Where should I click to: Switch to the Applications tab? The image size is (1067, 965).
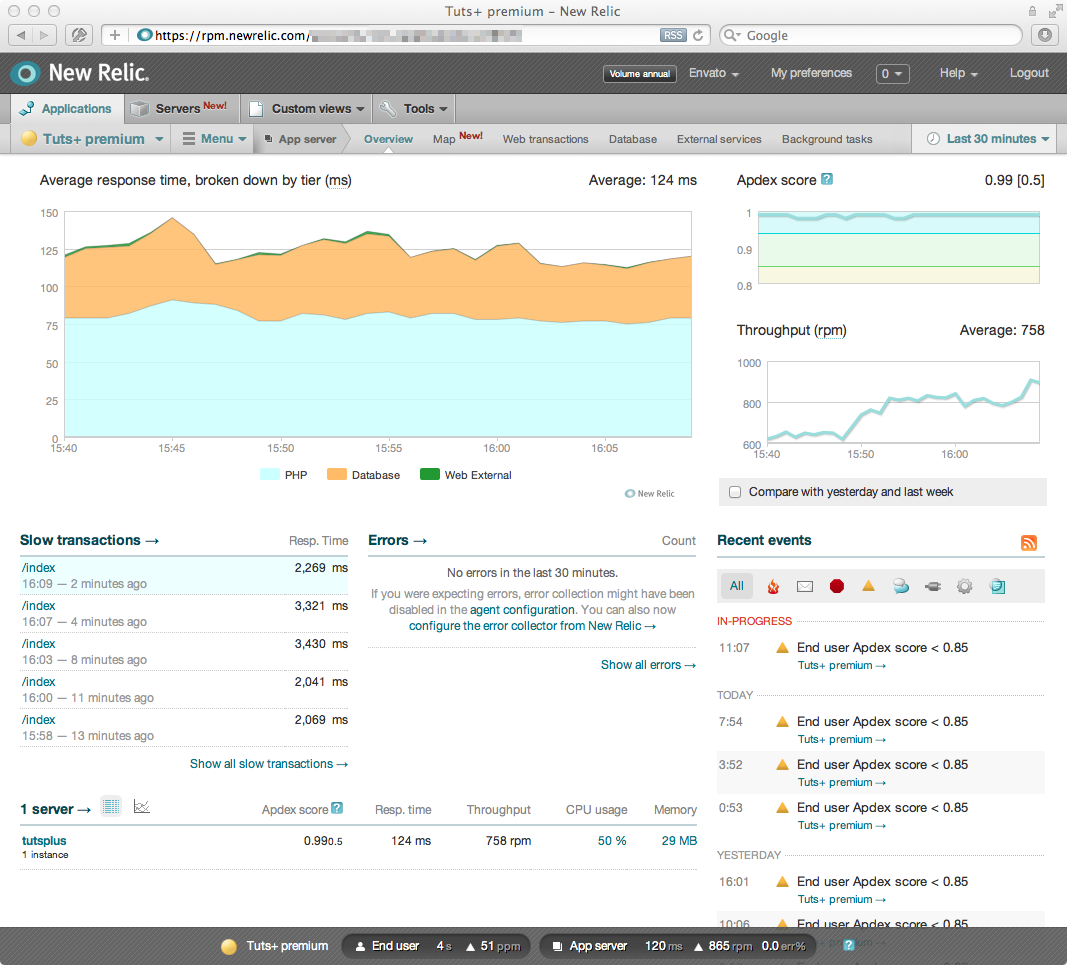[66, 108]
